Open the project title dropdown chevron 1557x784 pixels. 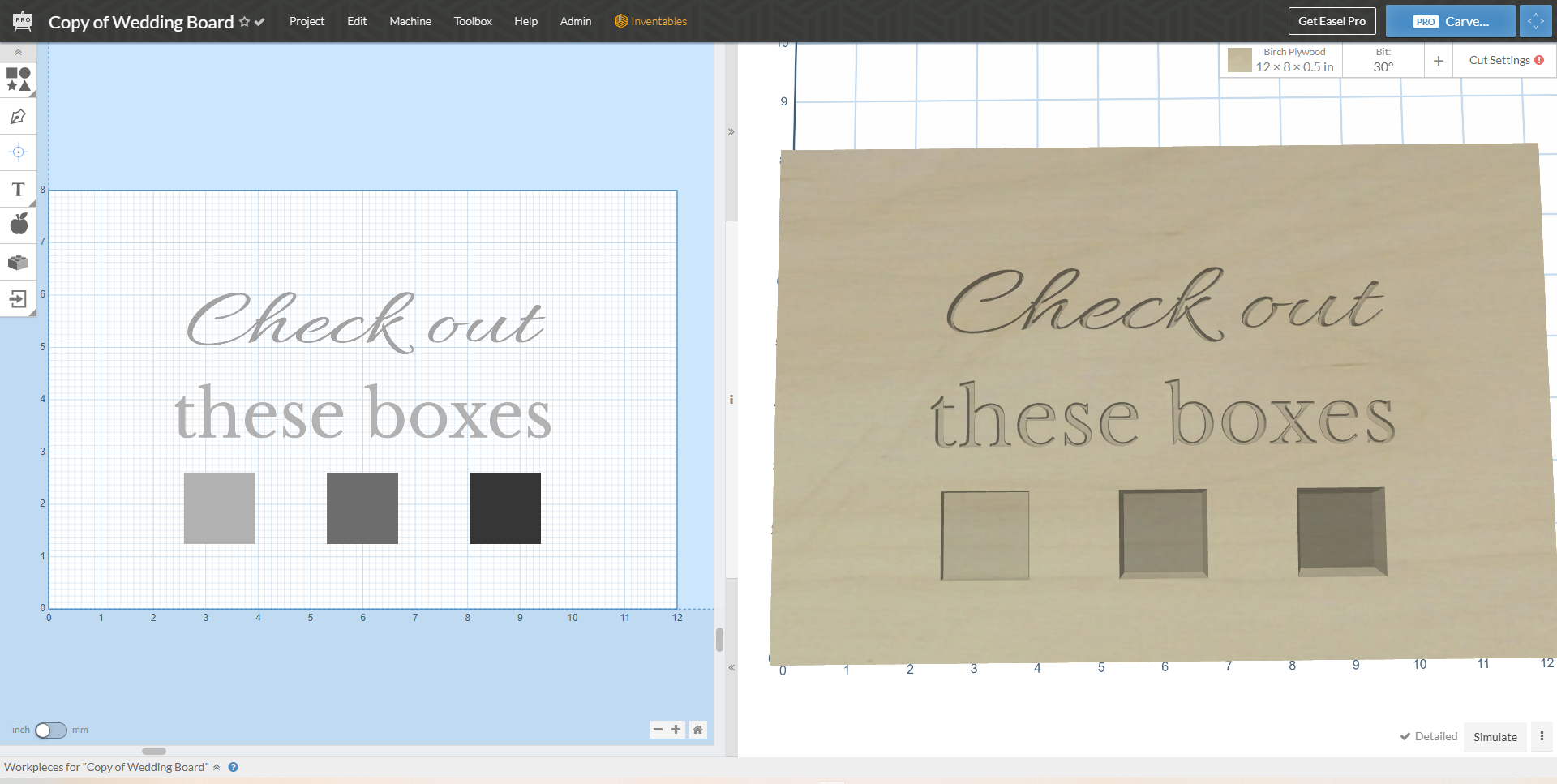point(259,22)
